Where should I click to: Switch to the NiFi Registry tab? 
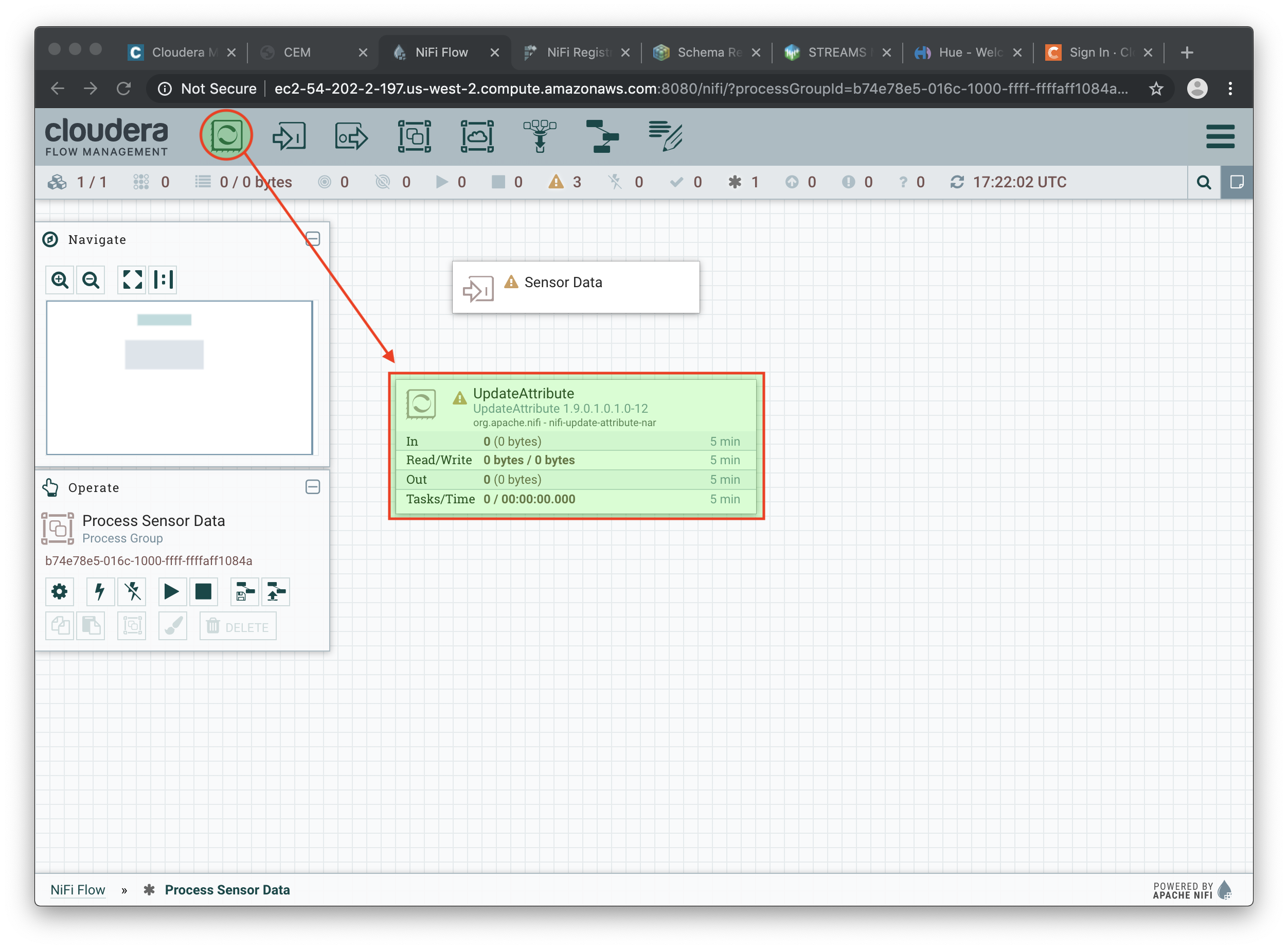pyautogui.click(x=578, y=52)
